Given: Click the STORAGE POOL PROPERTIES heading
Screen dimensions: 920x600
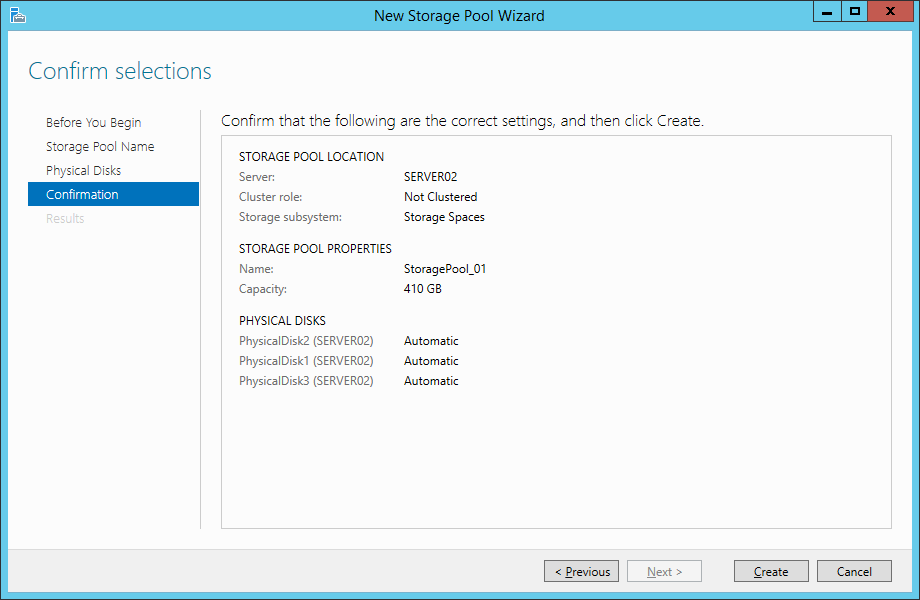Looking at the screenshot, I should point(314,249).
